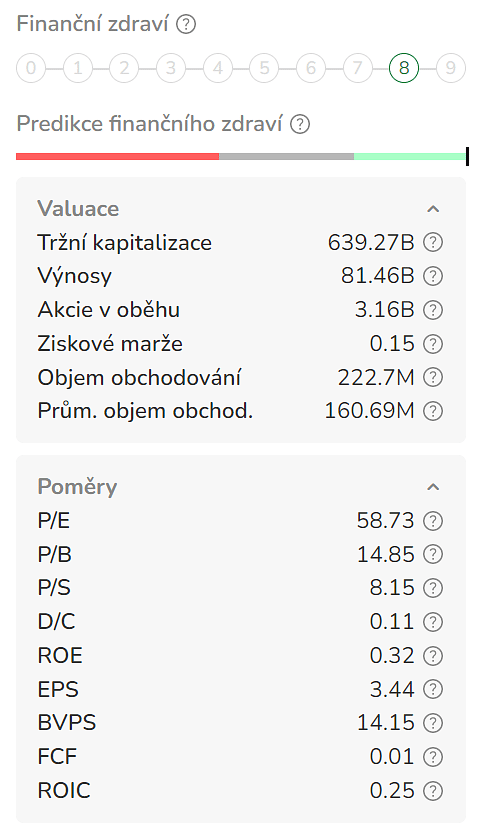This screenshot has width=481, height=830.
Task: Open help icon beside Predikce finančního zdraví
Action: pos(300,124)
